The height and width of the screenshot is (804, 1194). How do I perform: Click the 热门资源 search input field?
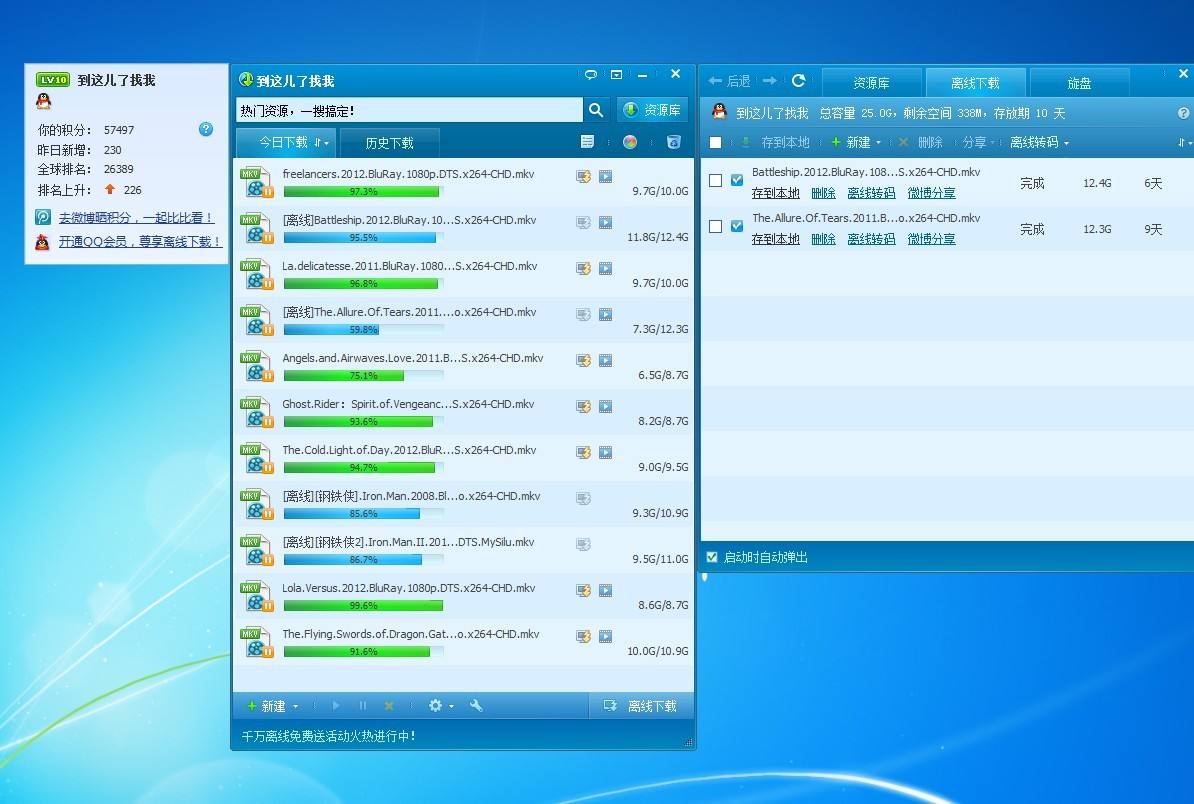pyautogui.click(x=409, y=110)
